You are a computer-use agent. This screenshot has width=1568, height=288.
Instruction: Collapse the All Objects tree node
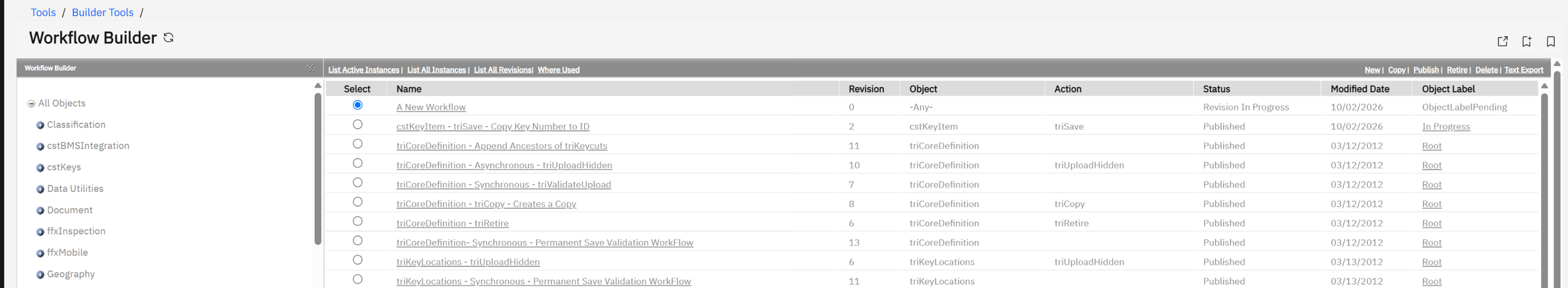[31, 104]
